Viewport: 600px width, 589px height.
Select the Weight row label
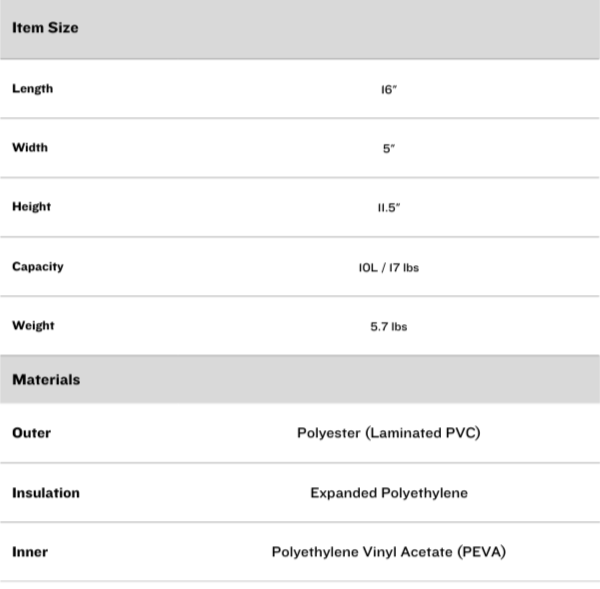coord(33,325)
